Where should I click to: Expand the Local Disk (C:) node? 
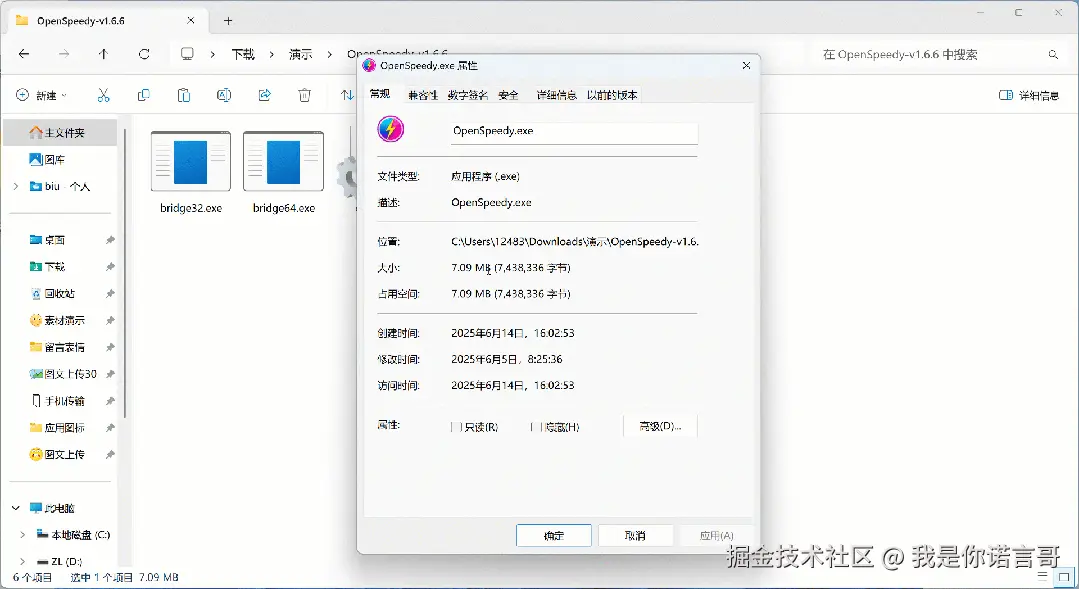(23, 535)
